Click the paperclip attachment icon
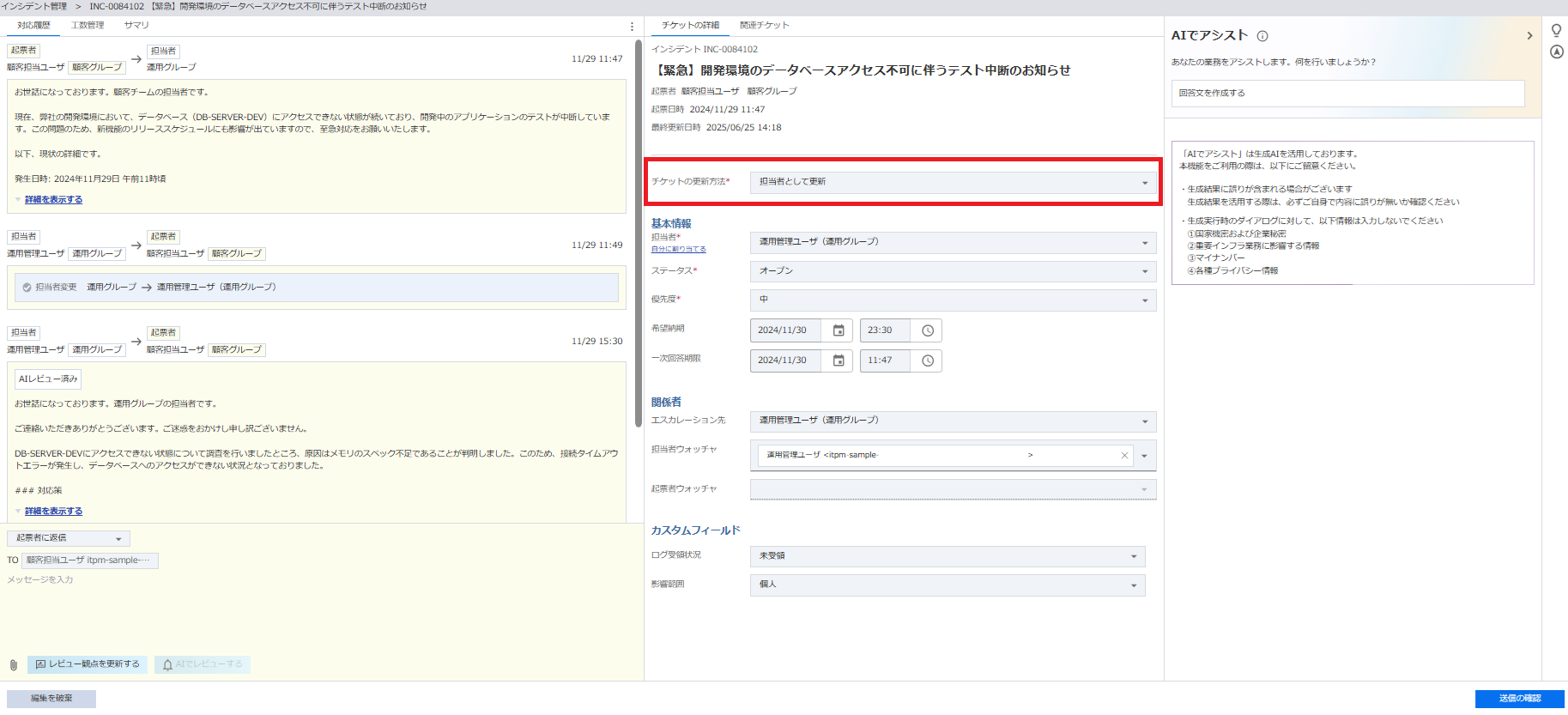Image resolution: width=1568 pixels, height=715 pixels. (x=14, y=665)
